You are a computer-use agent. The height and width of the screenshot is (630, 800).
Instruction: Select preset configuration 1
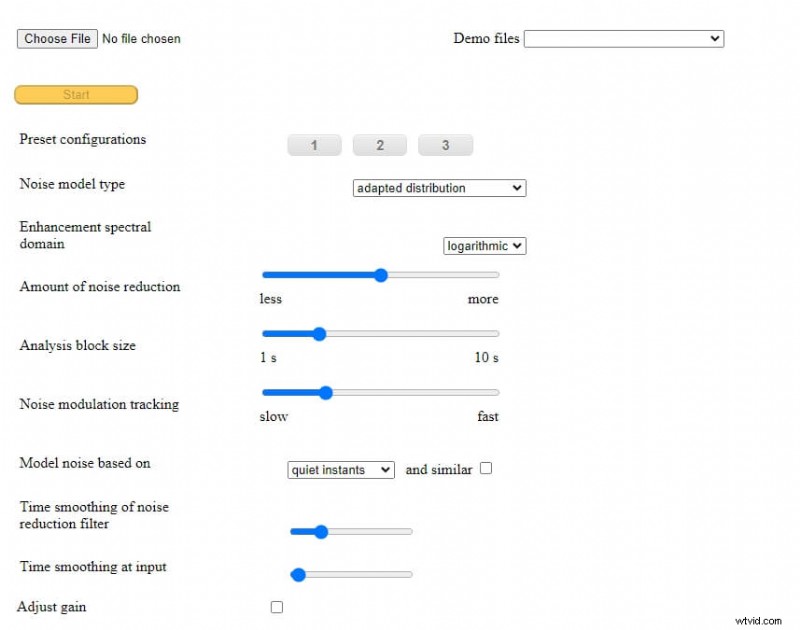[314, 146]
